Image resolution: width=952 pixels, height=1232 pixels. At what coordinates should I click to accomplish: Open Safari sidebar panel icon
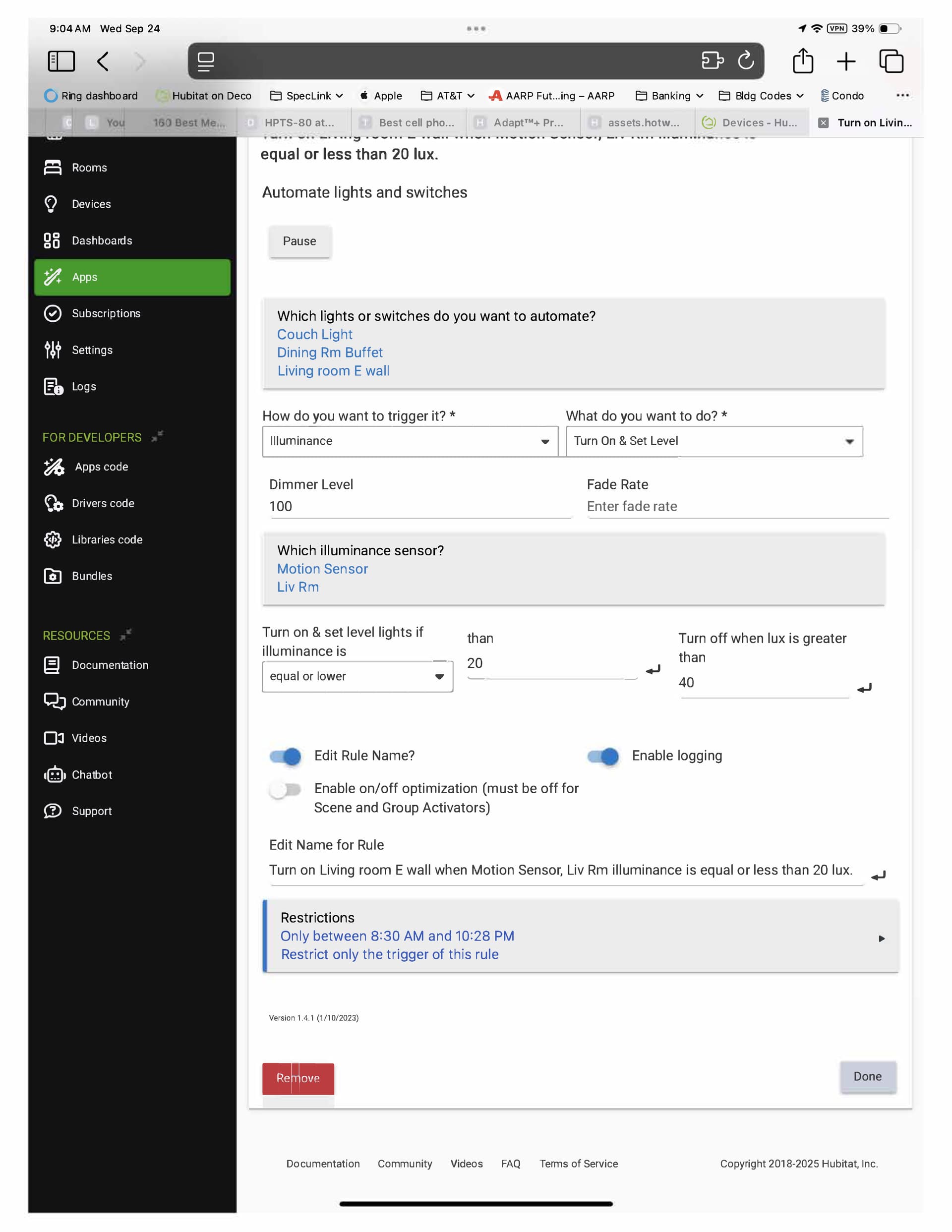[x=61, y=61]
